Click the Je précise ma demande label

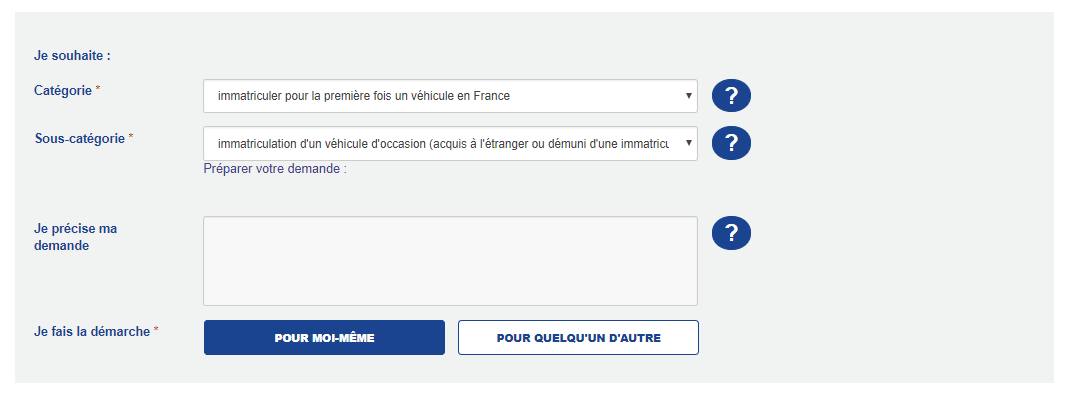(x=75, y=237)
